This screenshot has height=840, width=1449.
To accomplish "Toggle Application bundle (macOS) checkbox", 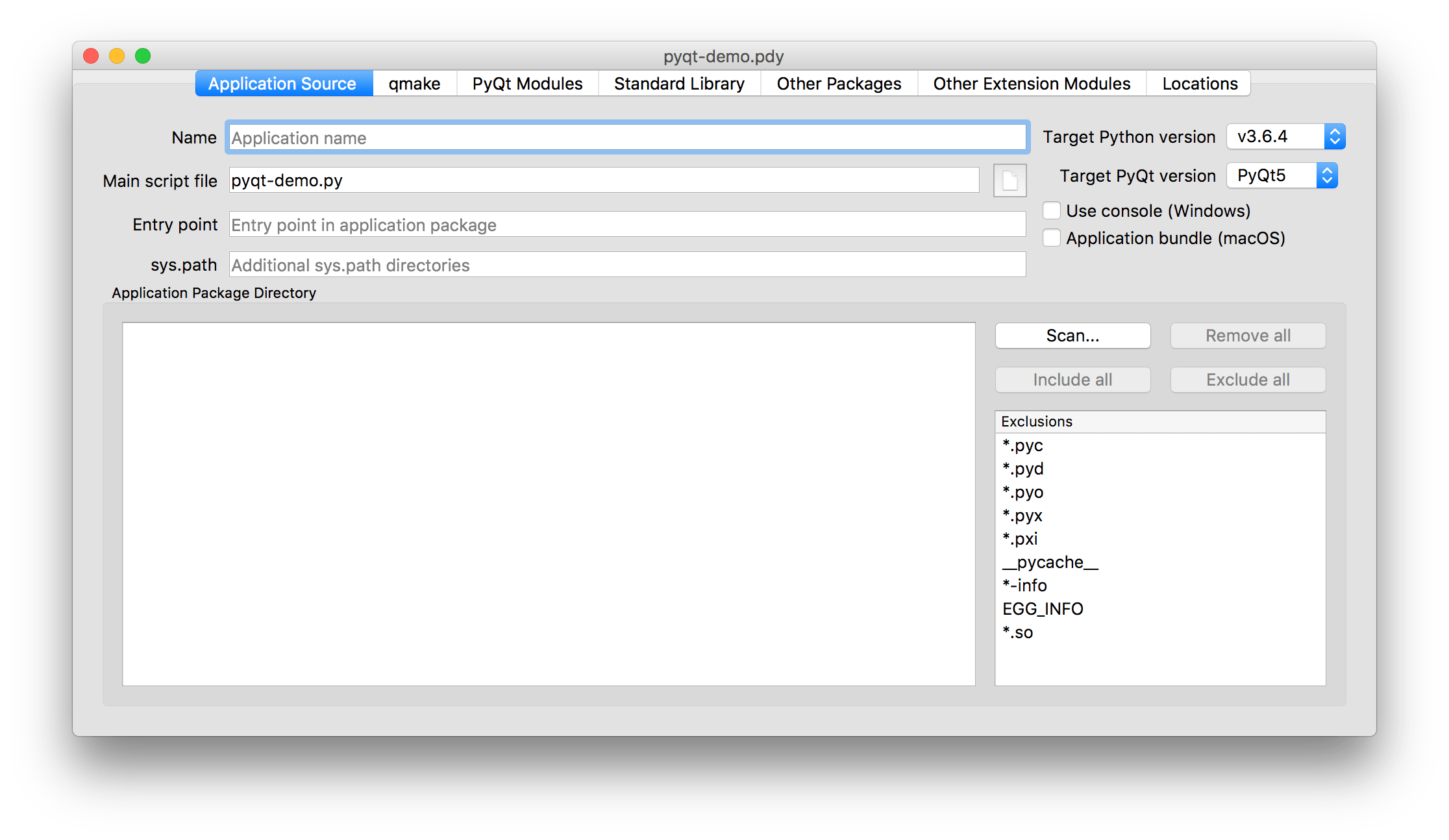I will 1052,238.
